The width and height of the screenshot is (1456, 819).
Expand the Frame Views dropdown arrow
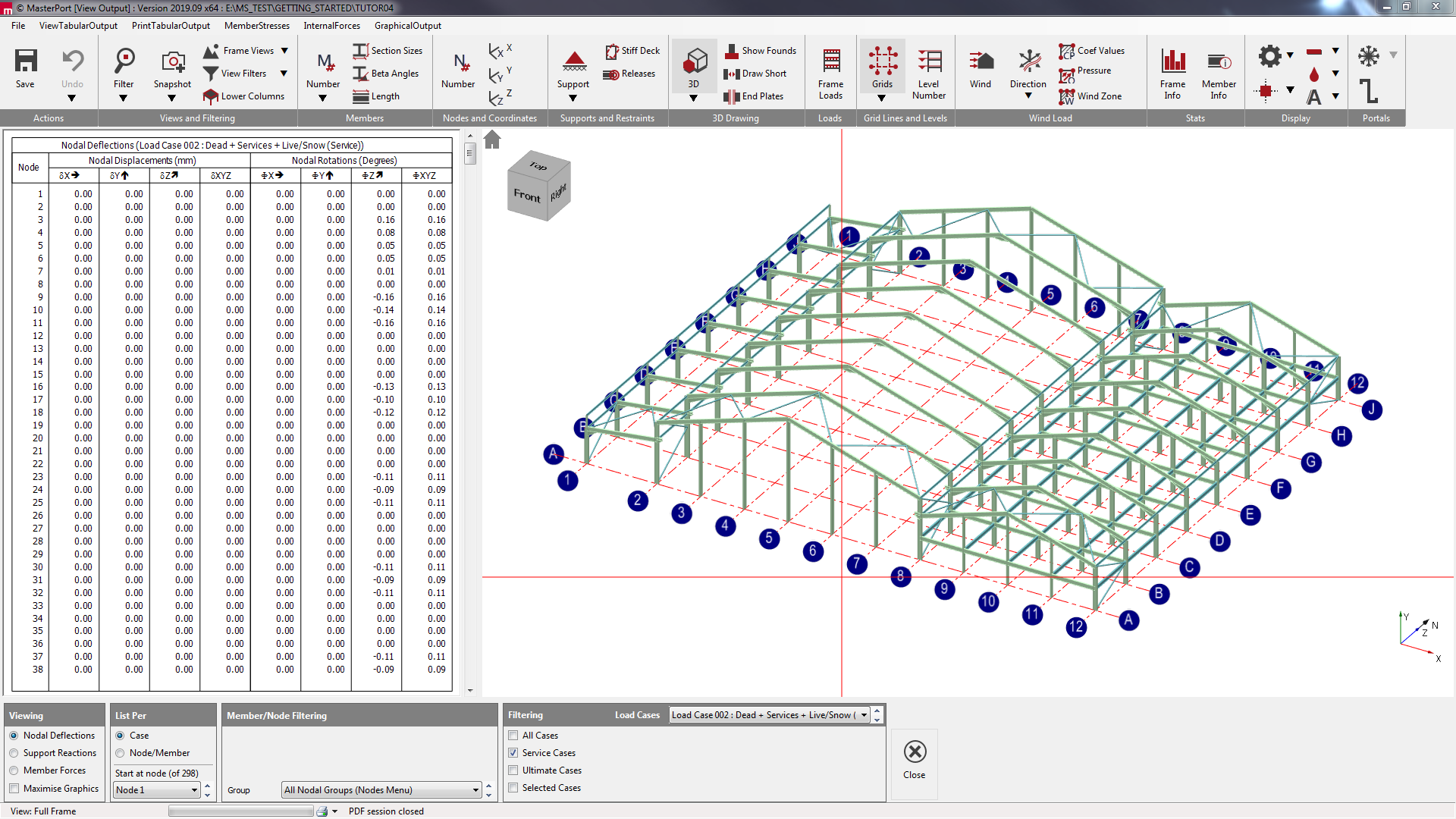click(284, 51)
